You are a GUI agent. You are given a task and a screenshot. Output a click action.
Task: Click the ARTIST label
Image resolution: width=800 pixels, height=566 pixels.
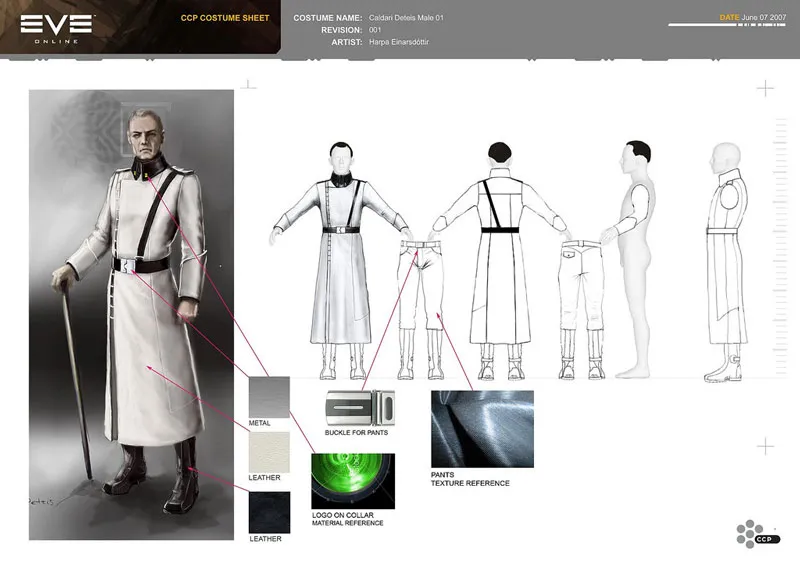347,42
